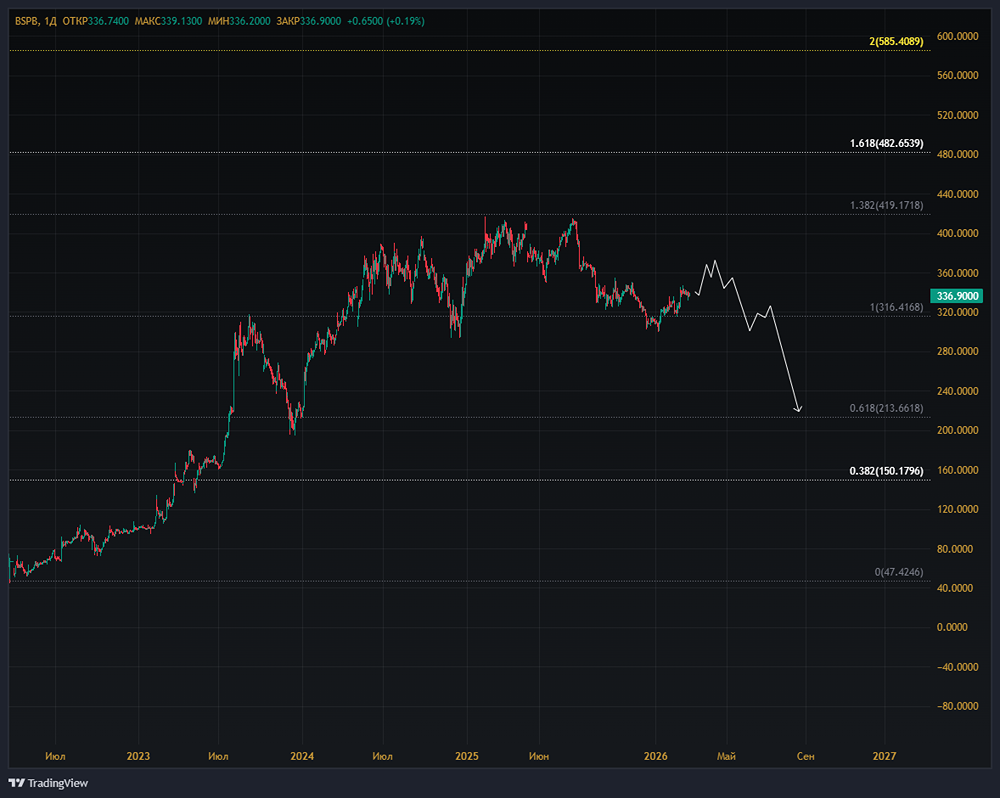This screenshot has height=798, width=1000.
Task: Select the 1(316.4168) Fibonacci level label
Action: pyautogui.click(x=896, y=307)
